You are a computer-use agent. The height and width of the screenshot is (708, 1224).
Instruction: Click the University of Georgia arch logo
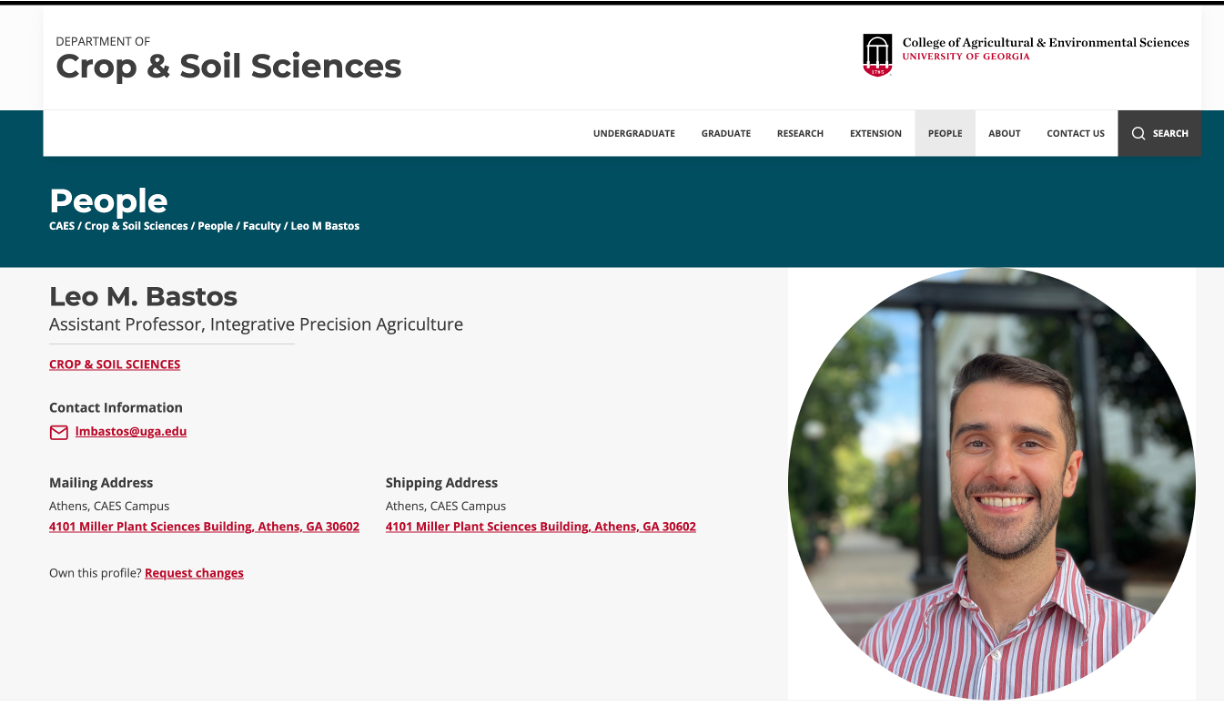click(x=877, y=55)
